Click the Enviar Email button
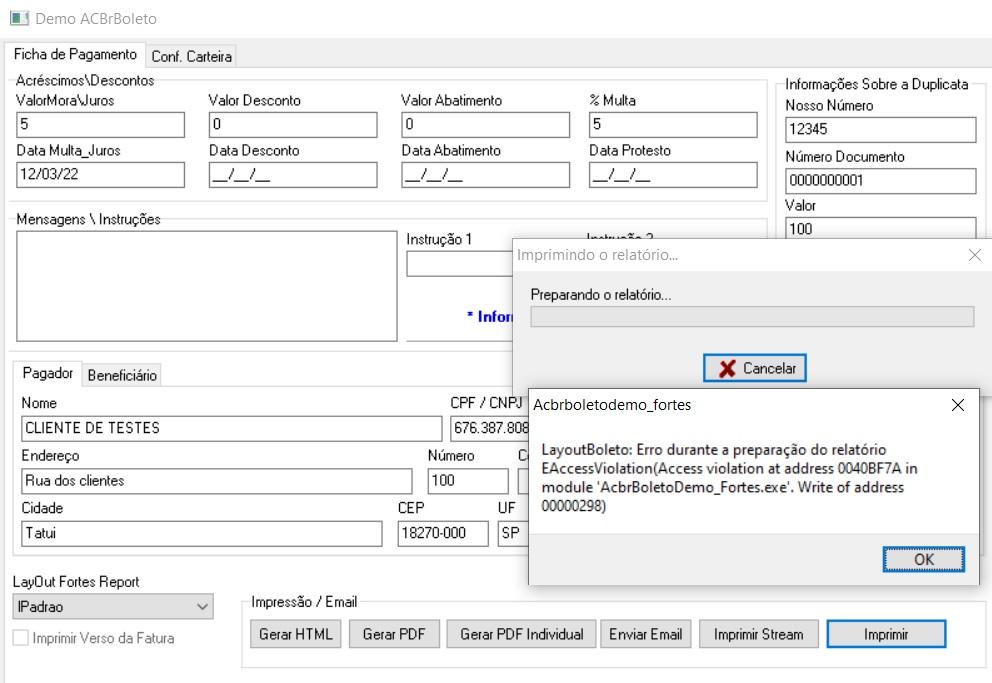 [x=645, y=634]
